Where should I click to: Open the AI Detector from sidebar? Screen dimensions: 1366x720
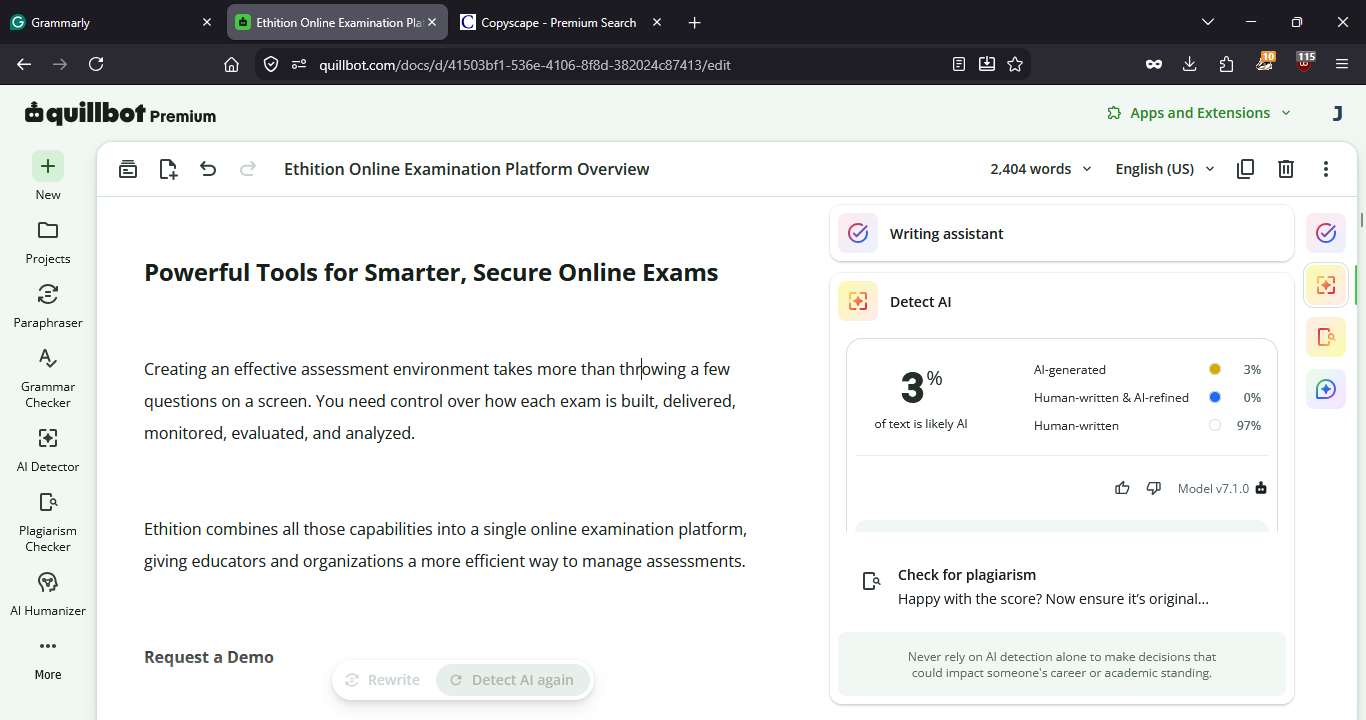tap(48, 450)
